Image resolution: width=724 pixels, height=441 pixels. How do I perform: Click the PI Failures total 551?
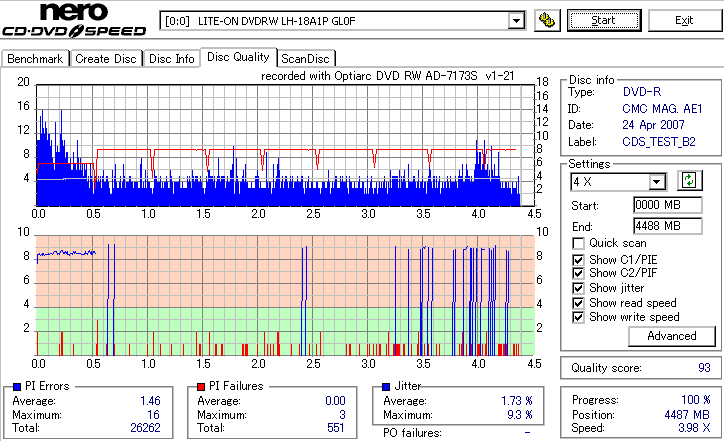pyautogui.click(x=336, y=428)
